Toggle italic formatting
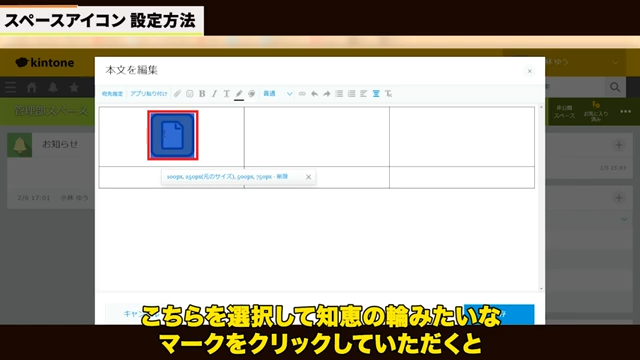This screenshot has height=360, width=640. 214,94
